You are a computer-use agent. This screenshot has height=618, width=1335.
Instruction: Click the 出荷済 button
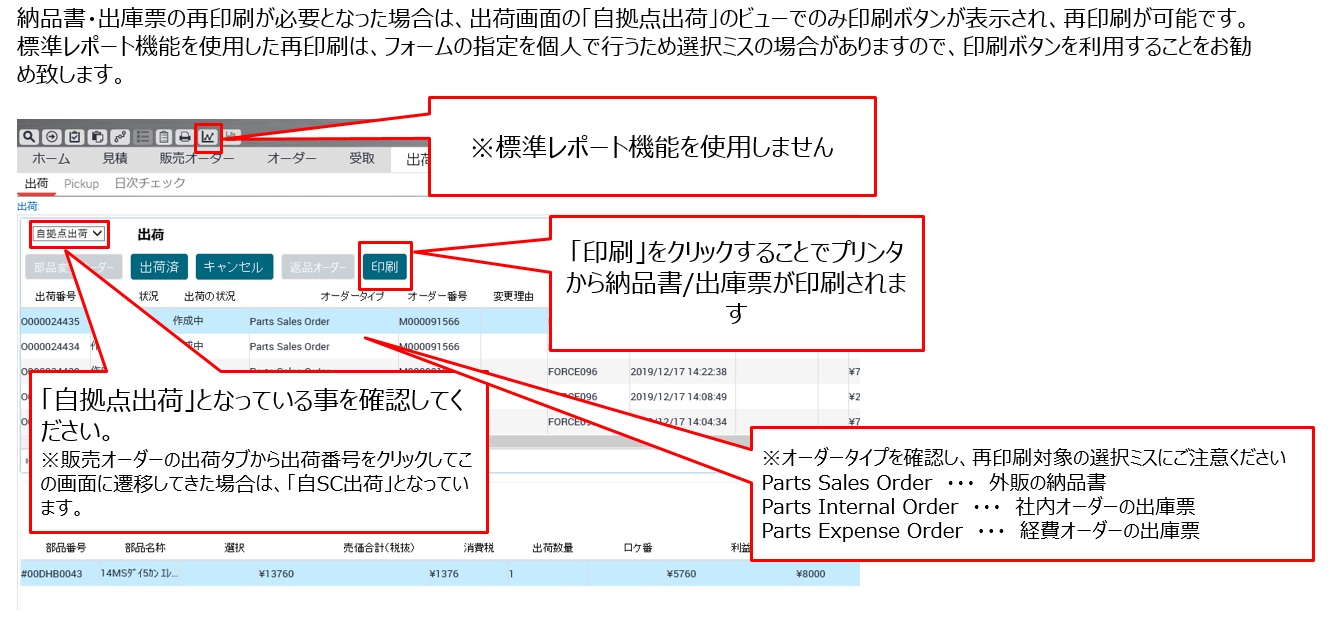(x=159, y=267)
